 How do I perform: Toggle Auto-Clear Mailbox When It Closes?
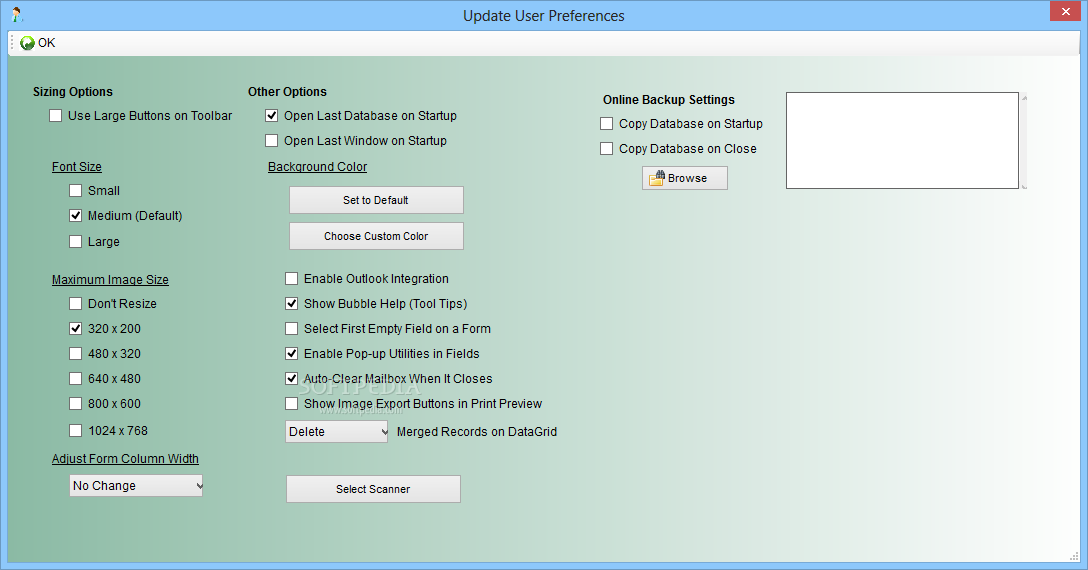291,378
